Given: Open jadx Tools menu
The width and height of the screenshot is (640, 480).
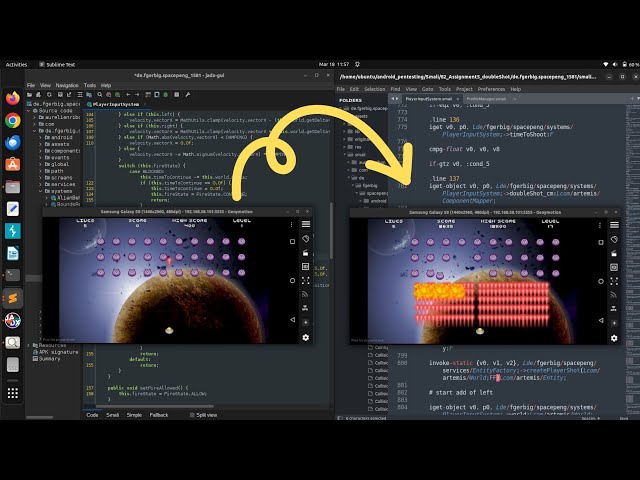Looking at the screenshot, I should (90, 85).
